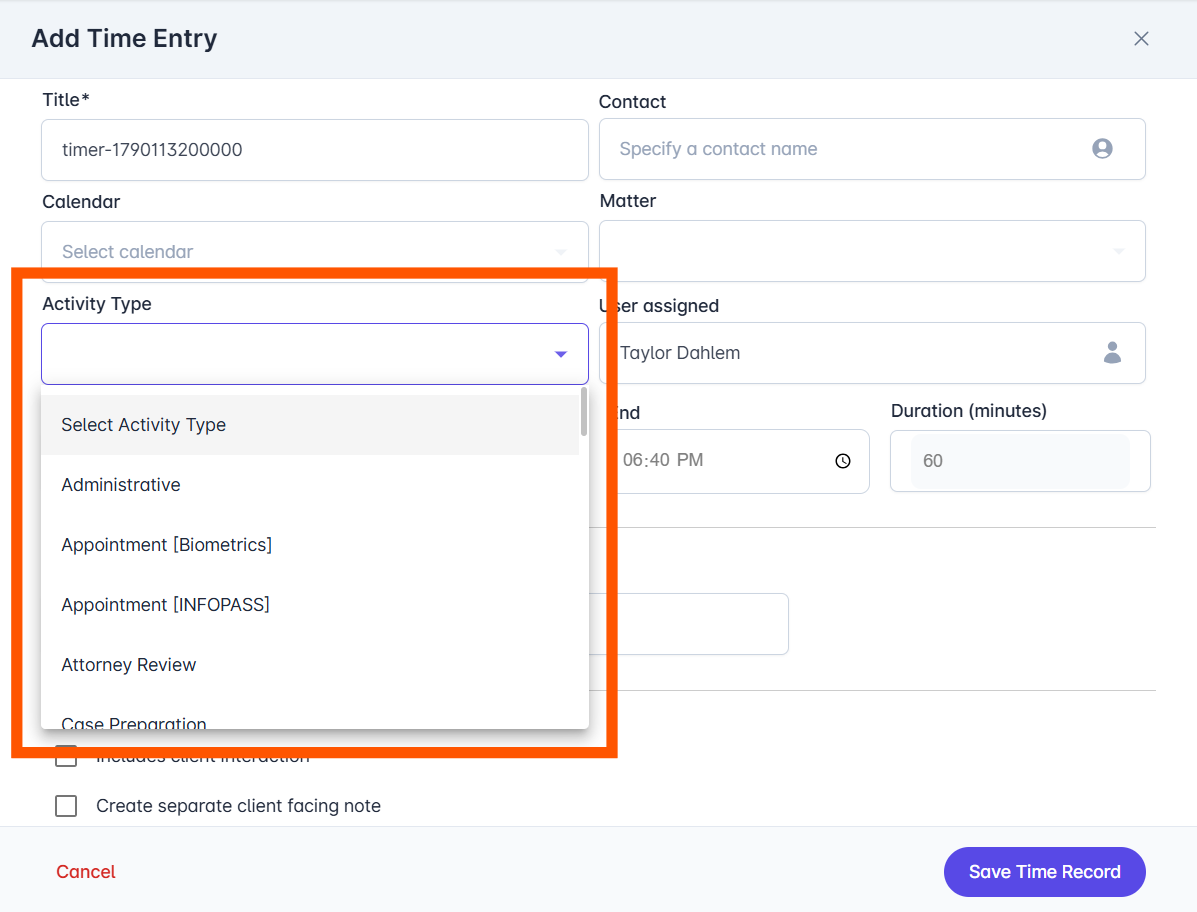Choose Select Activity Type option
The image size is (1197, 912).
click(310, 425)
